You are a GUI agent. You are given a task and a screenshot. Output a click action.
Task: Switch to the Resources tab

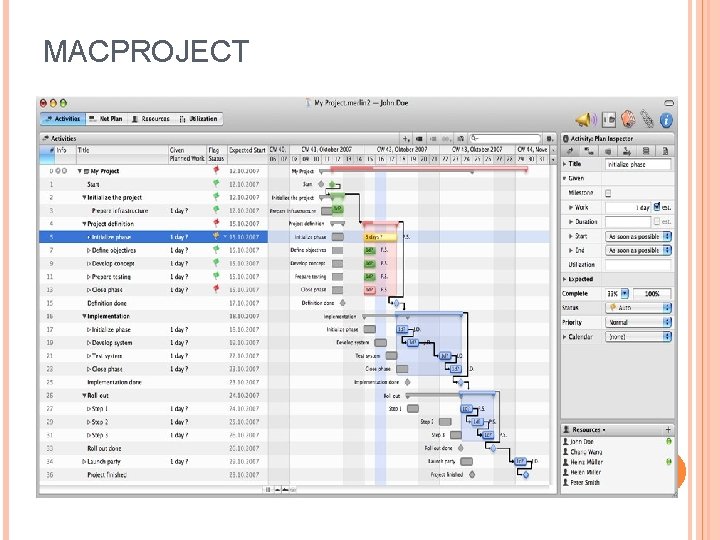click(x=151, y=119)
